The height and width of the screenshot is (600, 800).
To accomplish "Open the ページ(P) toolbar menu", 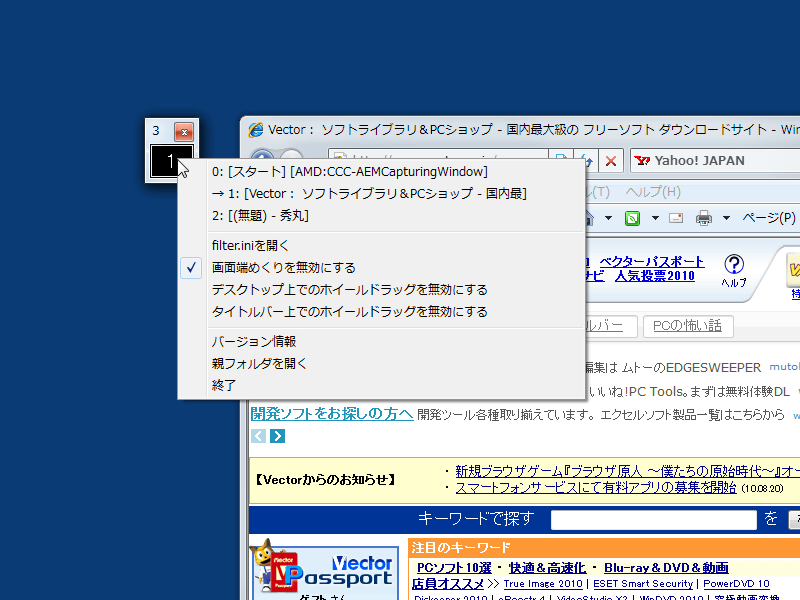I will (769, 218).
